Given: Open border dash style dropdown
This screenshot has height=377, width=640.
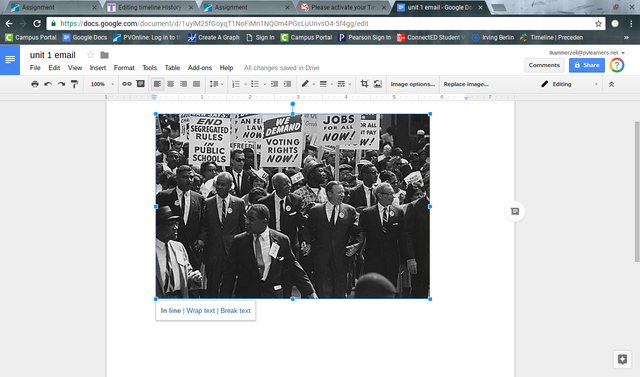Looking at the screenshot, I should click(344, 84).
